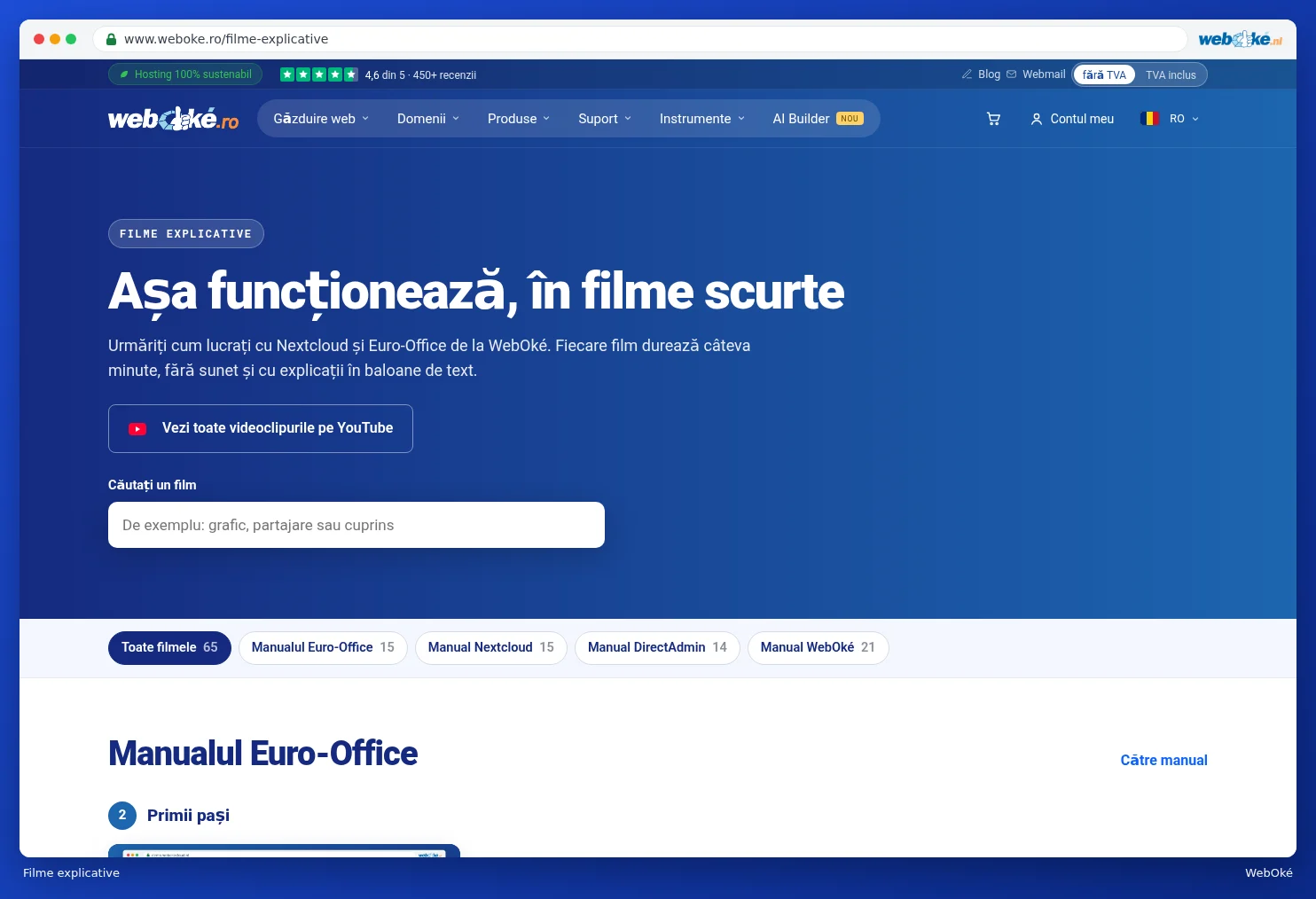Select the "fără TVA" price option
The height and width of the screenshot is (899, 1316).
click(x=1104, y=74)
